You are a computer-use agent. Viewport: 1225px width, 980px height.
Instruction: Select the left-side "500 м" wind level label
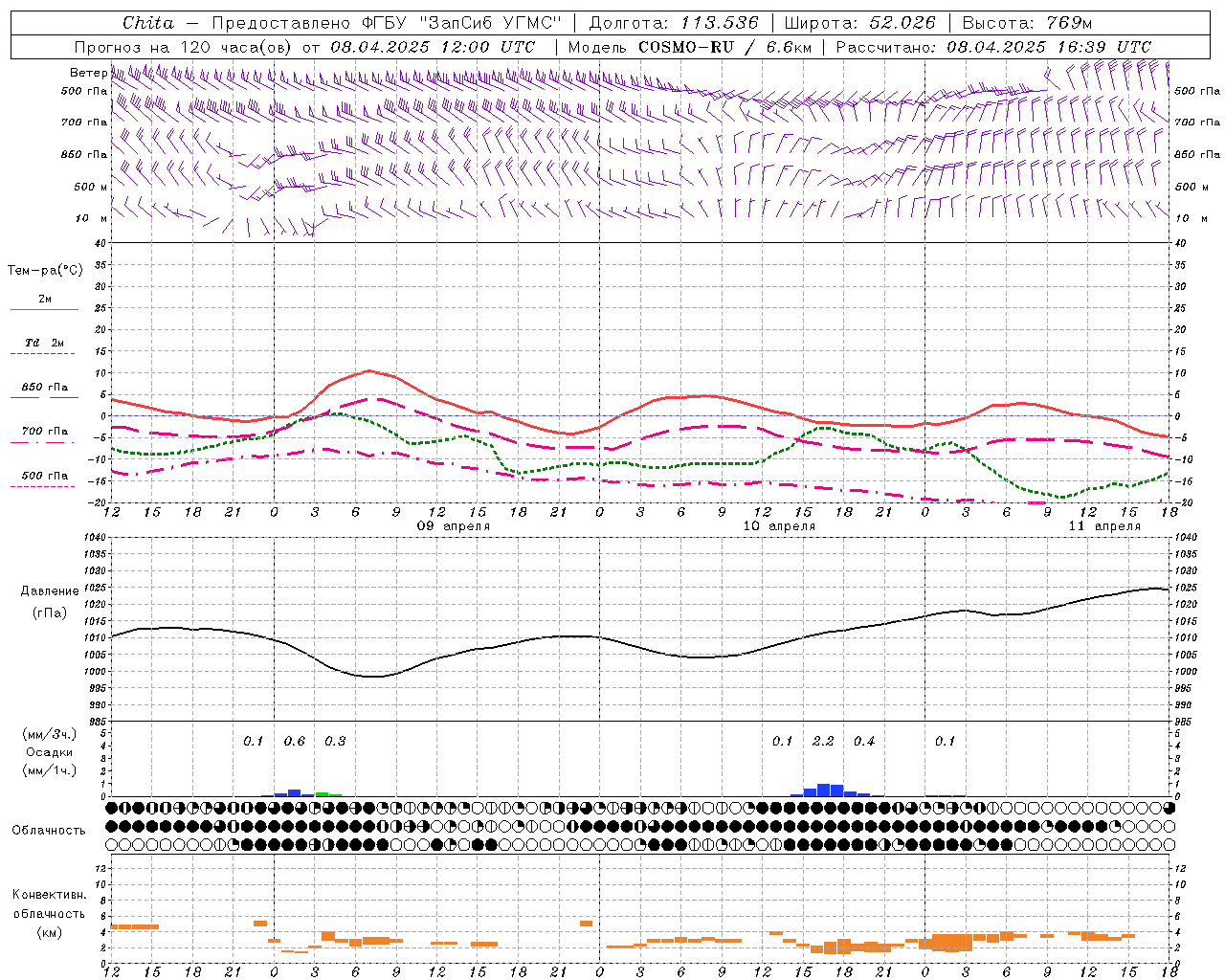[x=91, y=187]
